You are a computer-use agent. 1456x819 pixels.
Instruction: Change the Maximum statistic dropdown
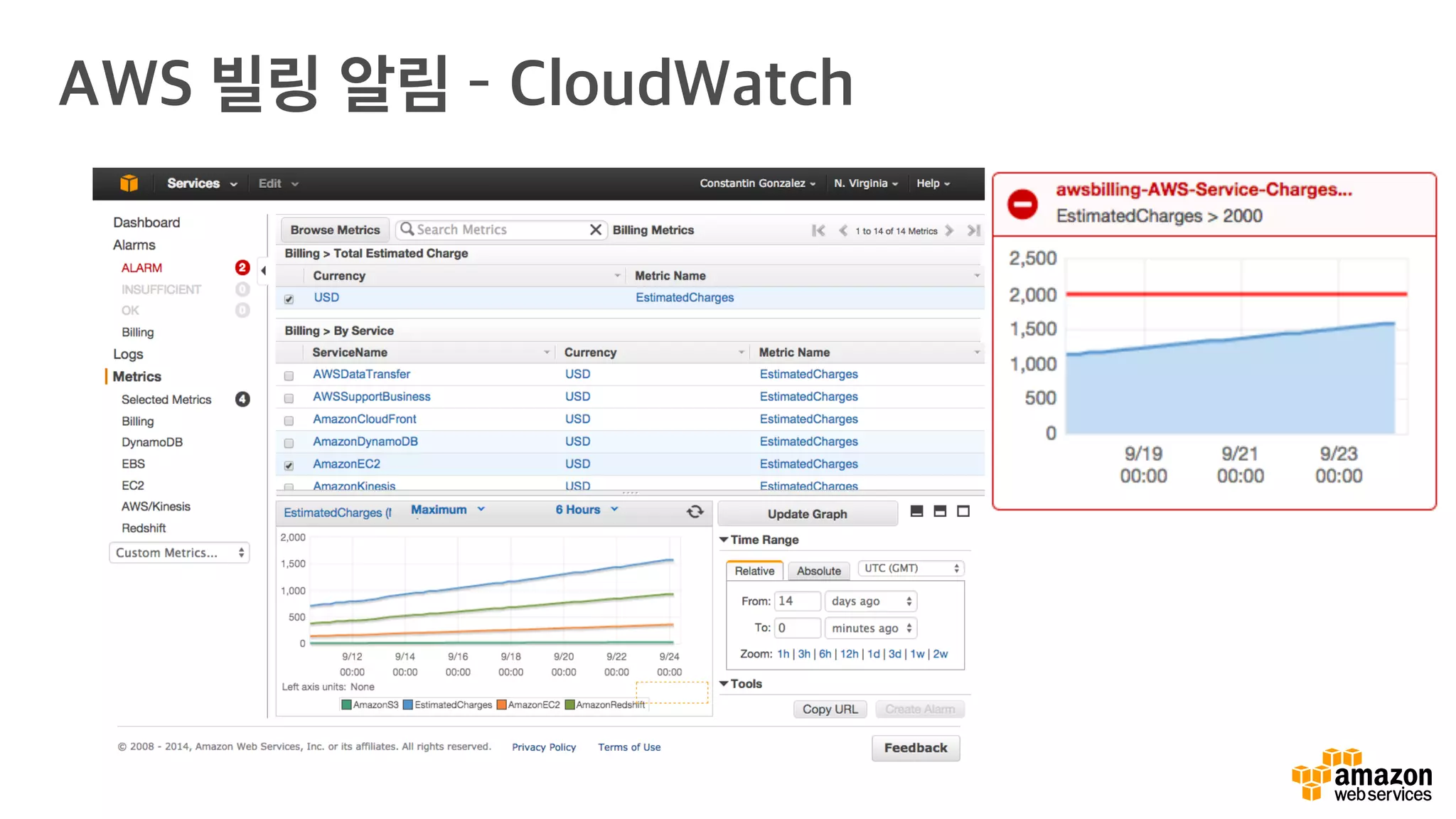(448, 510)
